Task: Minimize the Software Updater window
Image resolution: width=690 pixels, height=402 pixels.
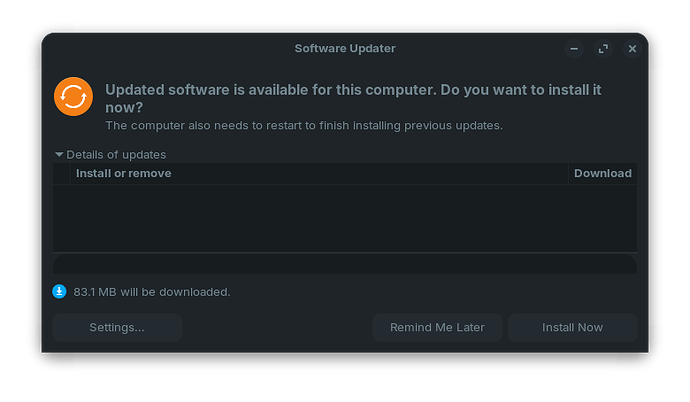Action: click(574, 48)
